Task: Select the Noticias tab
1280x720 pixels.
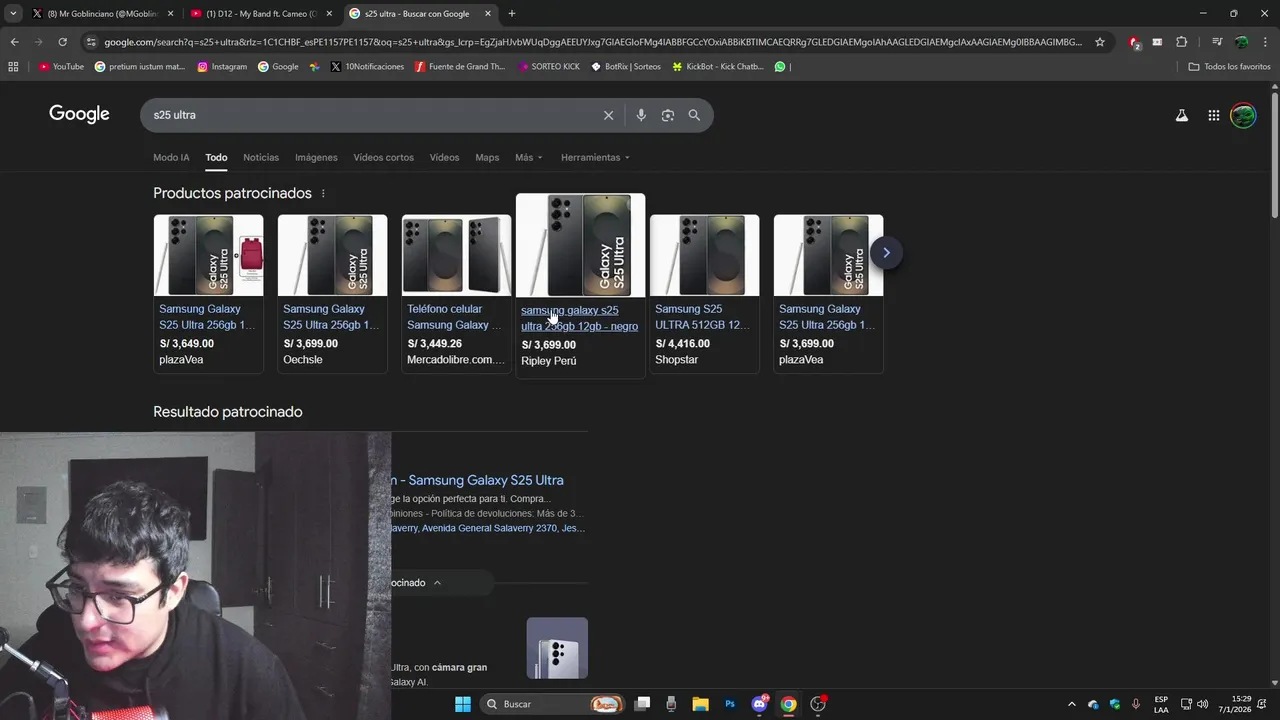Action: pyautogui.click(x=261, y=157)
